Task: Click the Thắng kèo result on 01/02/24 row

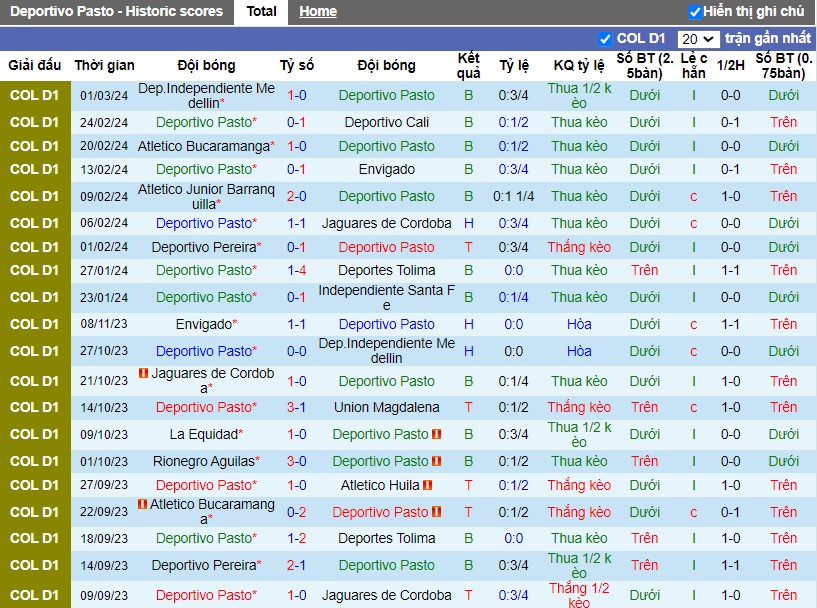Action: (x=579, y=247)
